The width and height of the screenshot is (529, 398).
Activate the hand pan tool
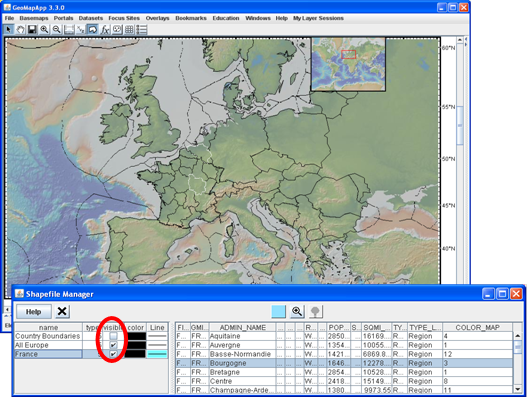(20, 30)
